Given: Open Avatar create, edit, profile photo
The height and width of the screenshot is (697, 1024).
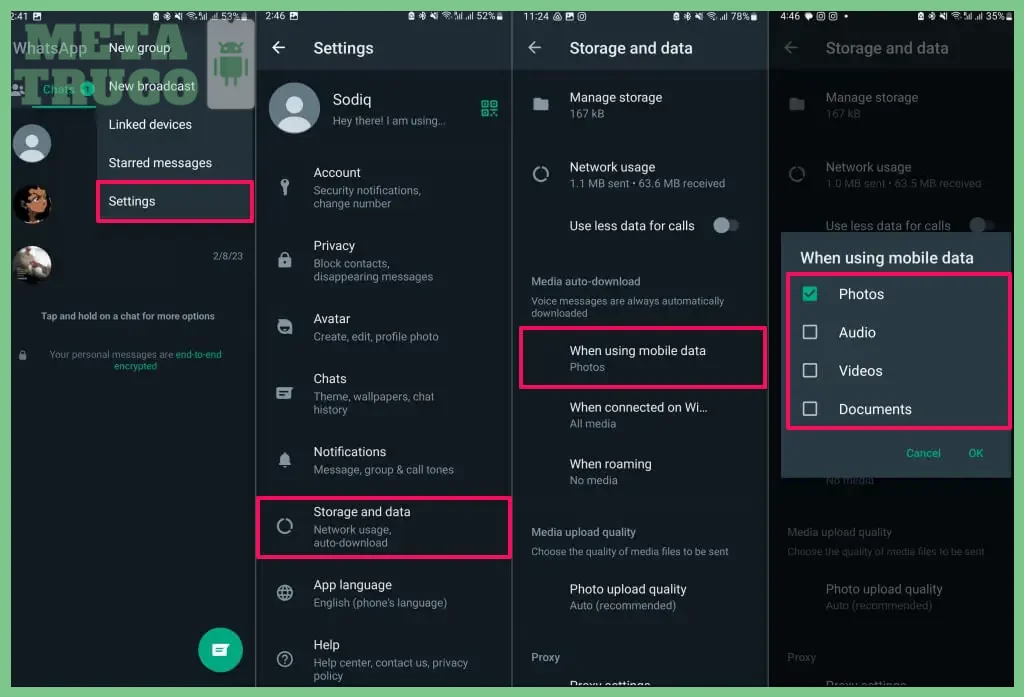Looking at the screenshot, I should [384, 327].
